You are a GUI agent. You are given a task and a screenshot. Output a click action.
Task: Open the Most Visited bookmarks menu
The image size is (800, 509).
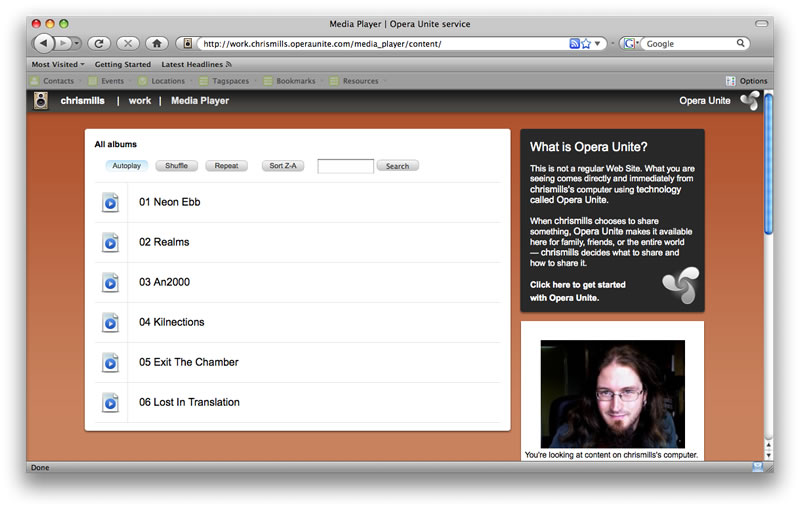point(58,64)
